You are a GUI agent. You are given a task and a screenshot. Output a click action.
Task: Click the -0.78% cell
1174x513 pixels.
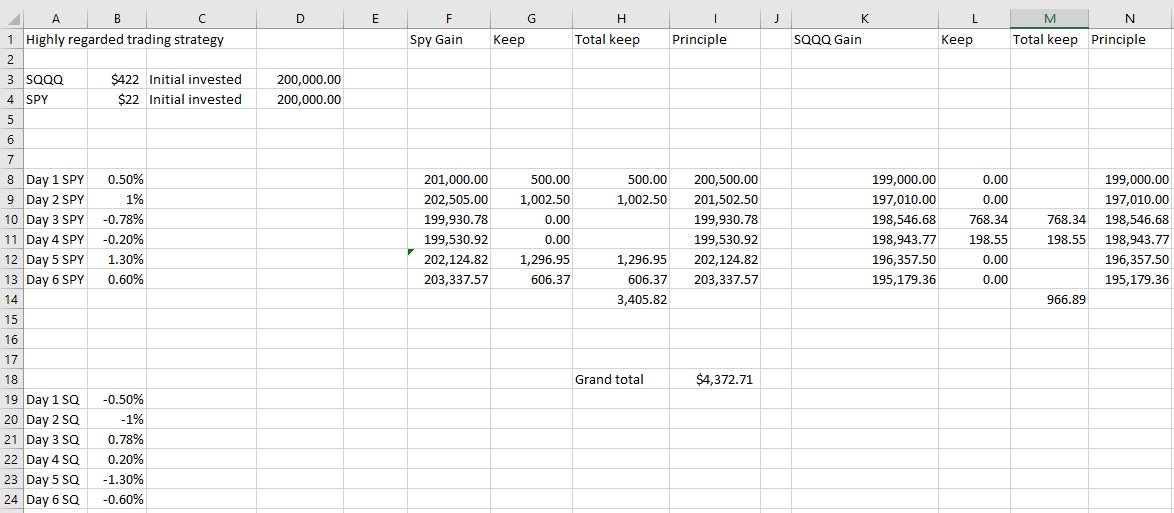pos(117,219)
